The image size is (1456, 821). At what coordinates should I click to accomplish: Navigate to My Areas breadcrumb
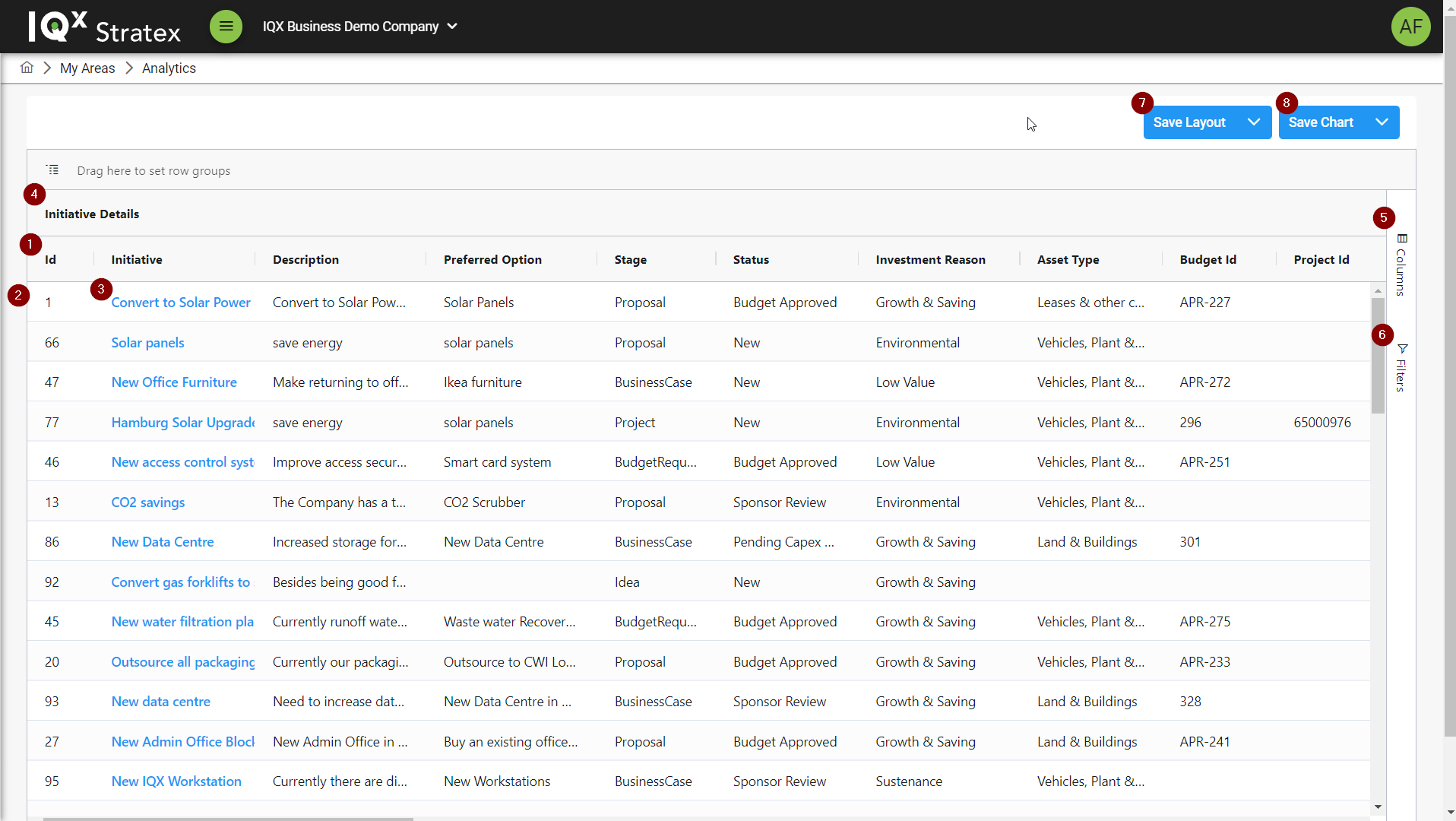click(x=87, y=68)
